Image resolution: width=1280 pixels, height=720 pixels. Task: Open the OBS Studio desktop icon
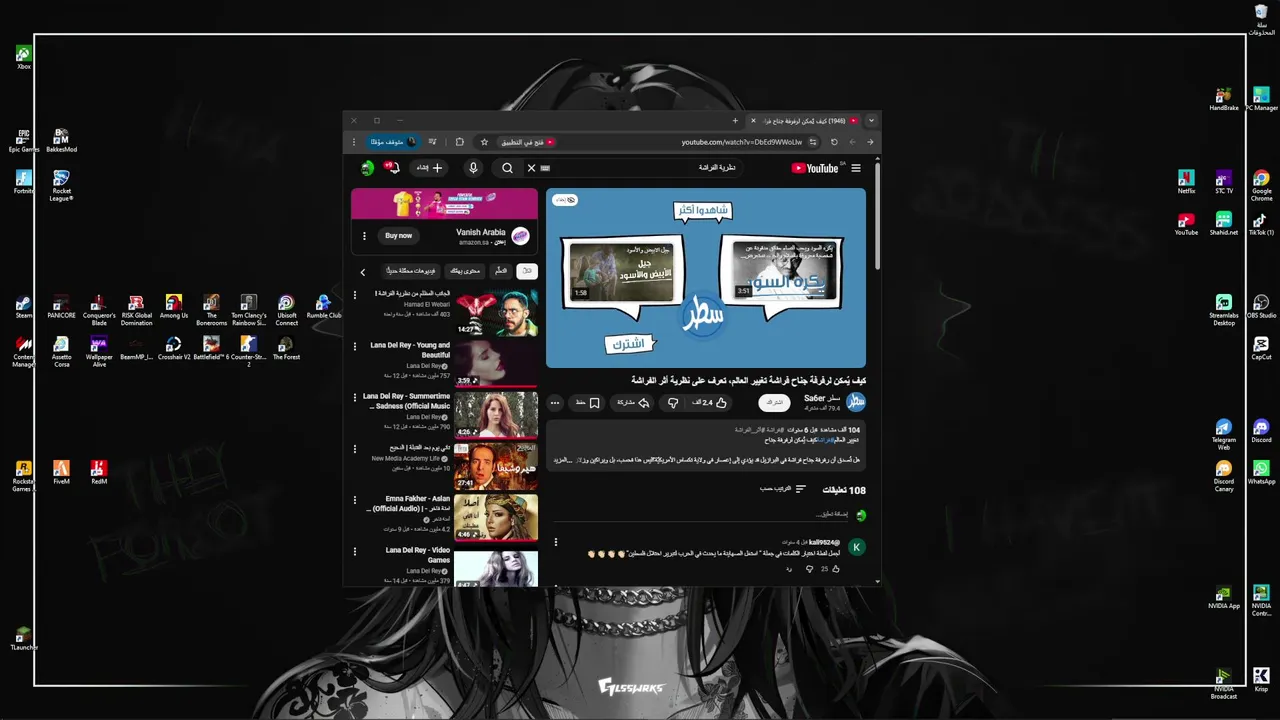pos(1261,307)
